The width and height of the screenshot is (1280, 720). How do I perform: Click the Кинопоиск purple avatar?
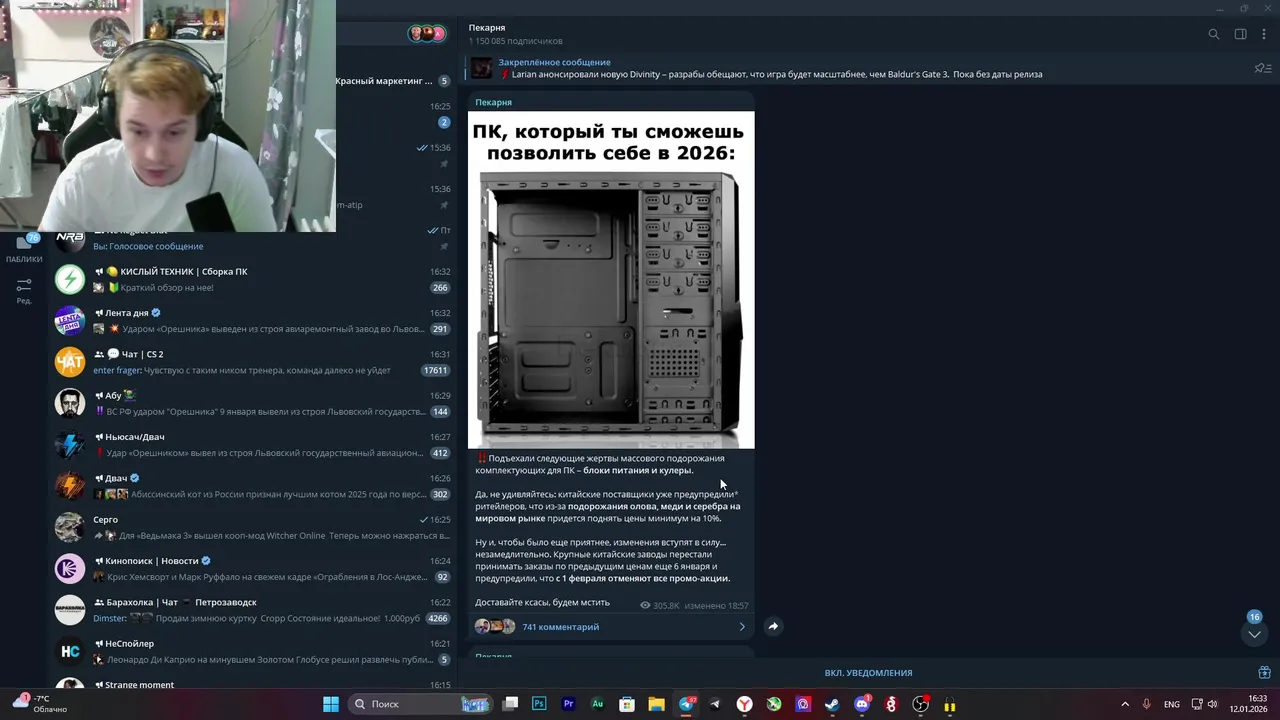coord(70,569)
